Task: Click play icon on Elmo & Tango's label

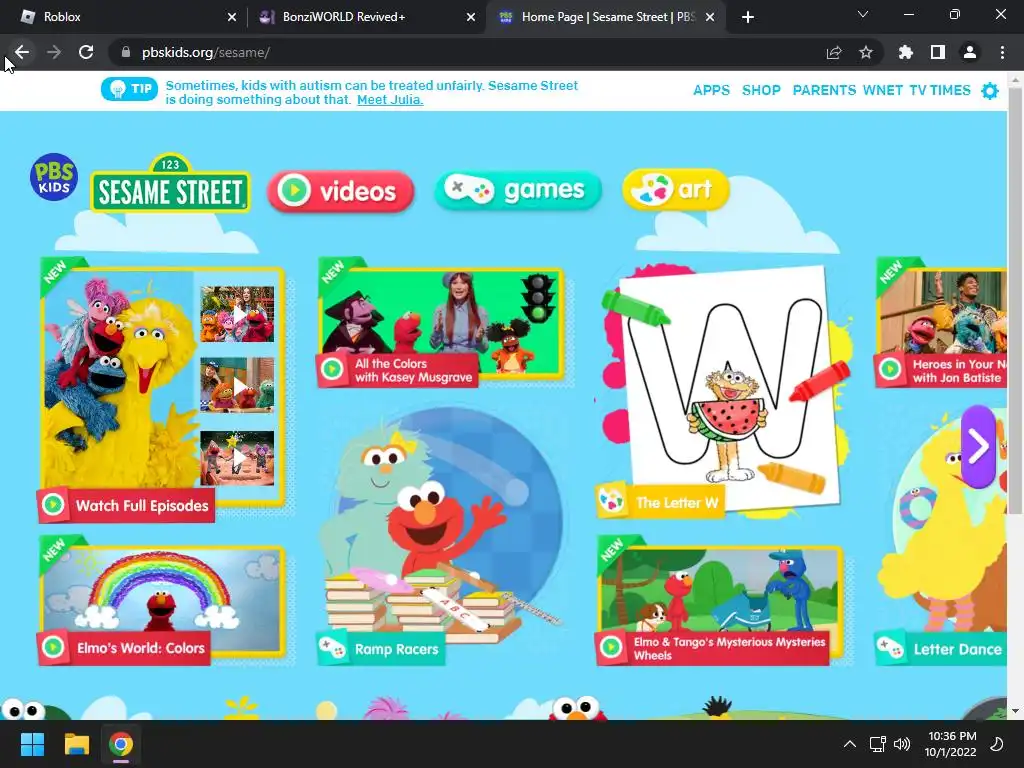Action: pos(611,647)
